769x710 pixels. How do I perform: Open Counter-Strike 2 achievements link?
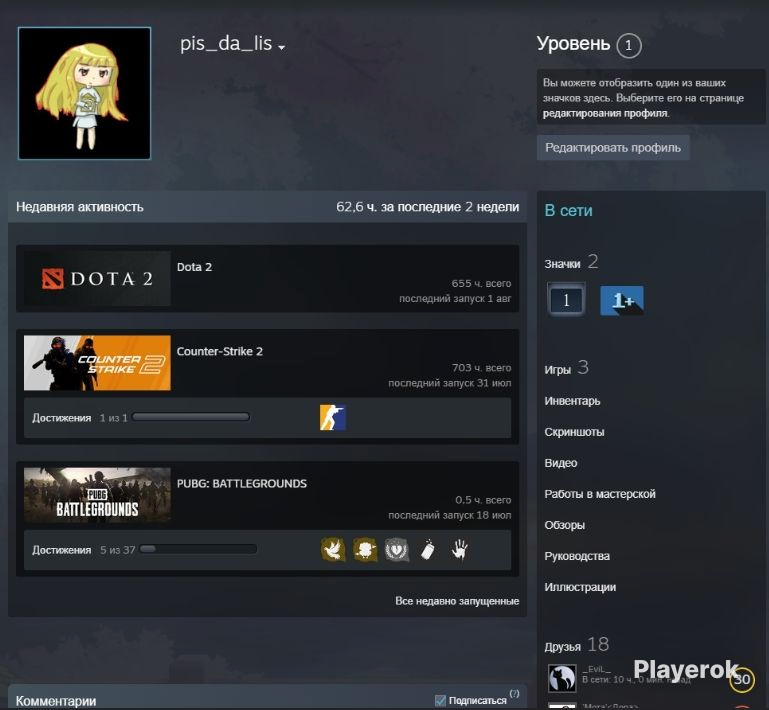pos(61,418)
